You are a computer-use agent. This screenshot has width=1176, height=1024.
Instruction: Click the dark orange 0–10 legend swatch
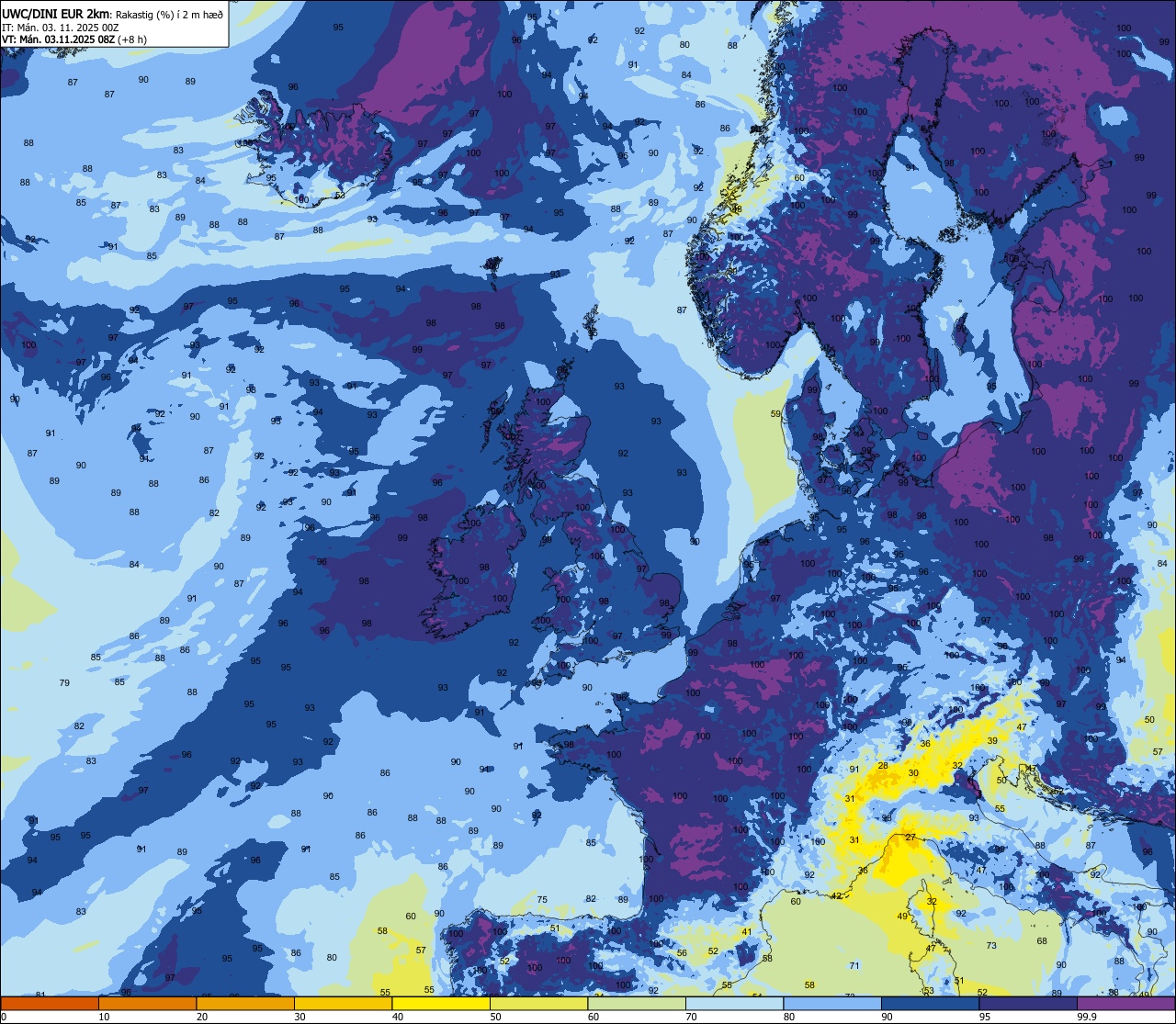(x=50, y=1003)
